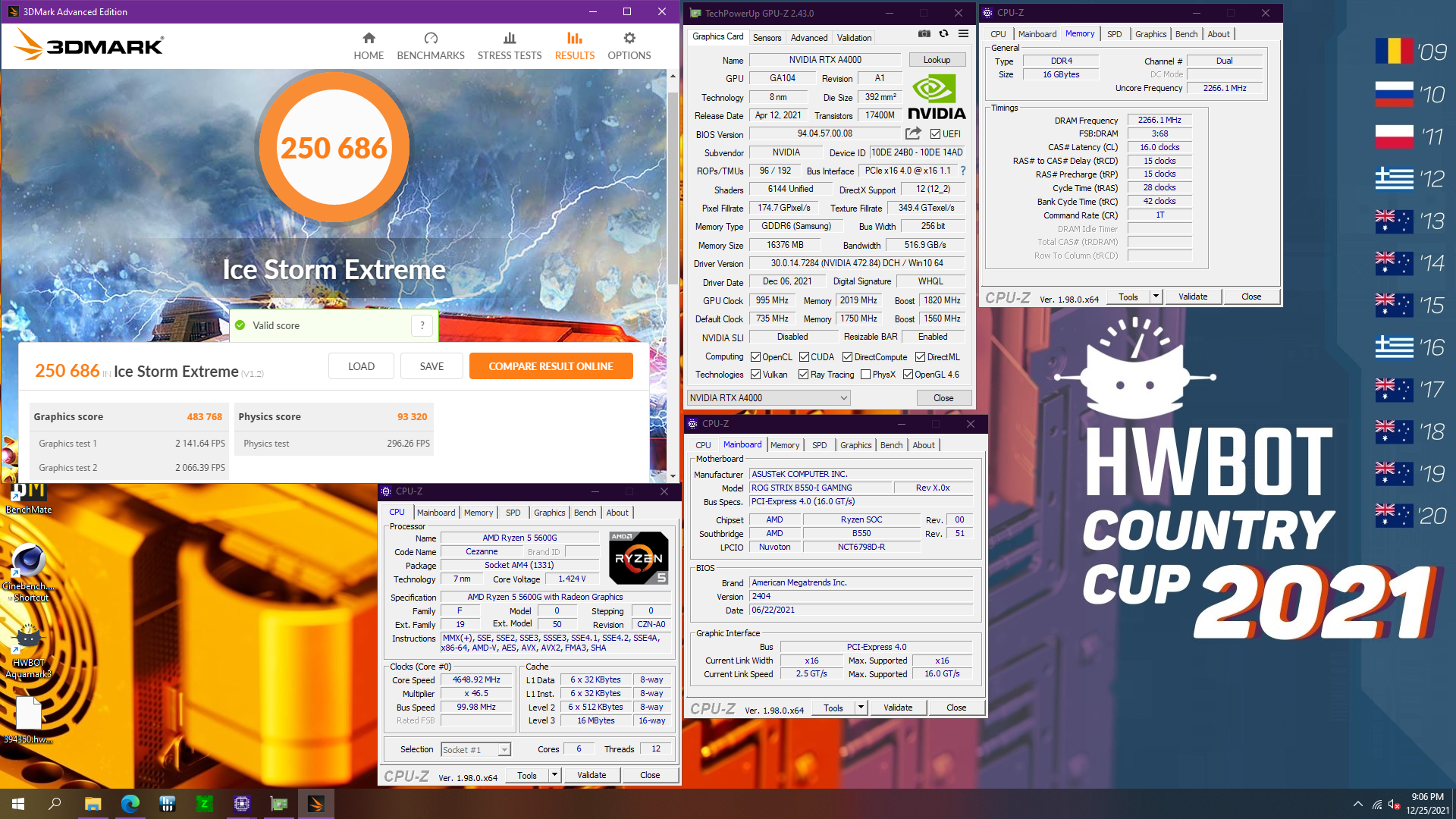Switch to CPU-Z taskbar icon
Screen dimensions: 1456x819
pyautogui.click(x=242, y=804)
